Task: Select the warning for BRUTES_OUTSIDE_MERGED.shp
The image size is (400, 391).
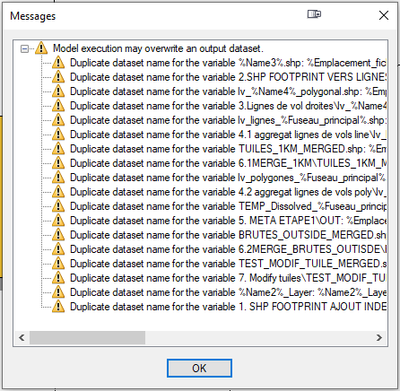Action: coord(228,235)
